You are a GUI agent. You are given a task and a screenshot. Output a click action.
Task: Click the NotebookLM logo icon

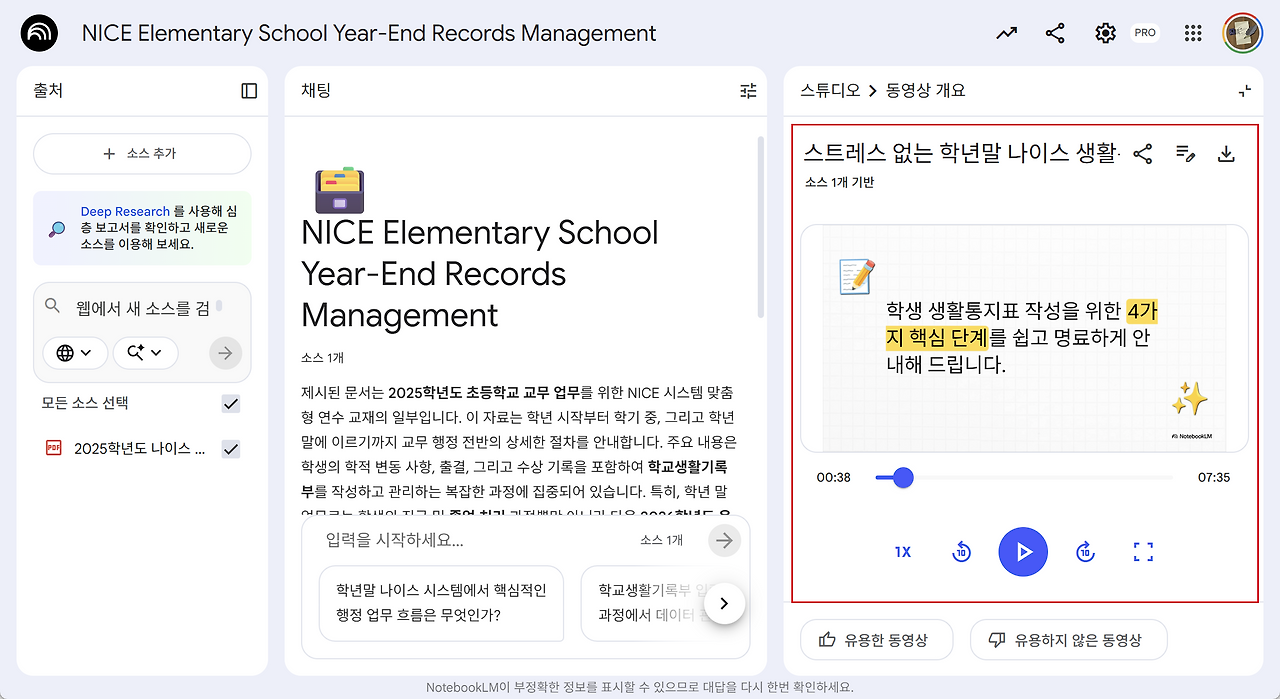(40, 33)
